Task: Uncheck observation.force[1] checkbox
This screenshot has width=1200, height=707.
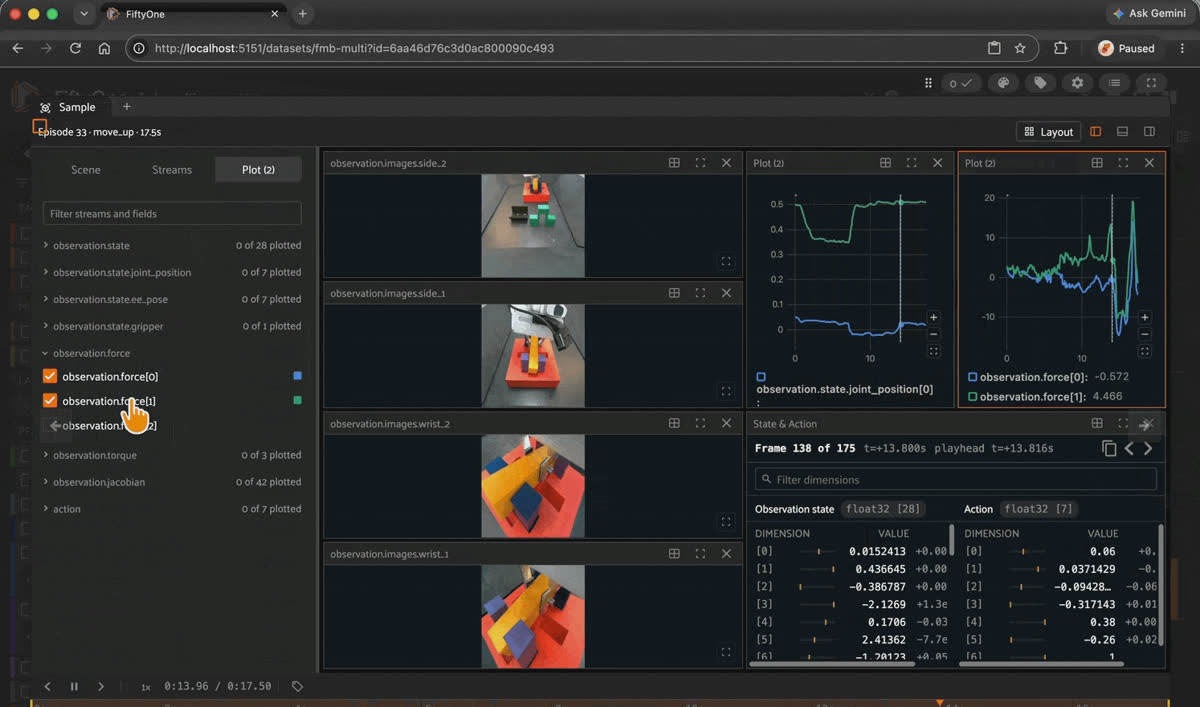Action: coord(50,401)
